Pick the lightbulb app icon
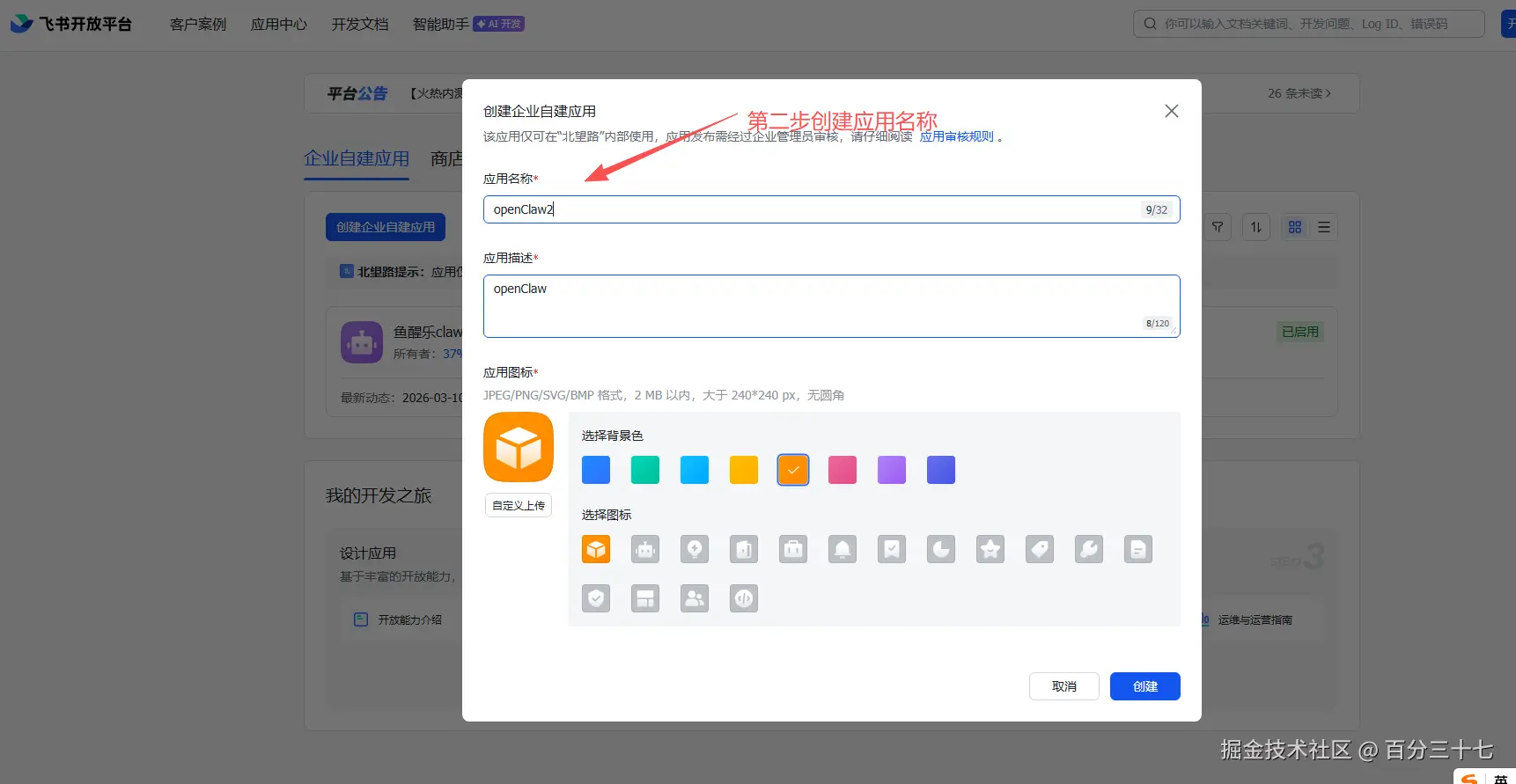 pos(695,549)
